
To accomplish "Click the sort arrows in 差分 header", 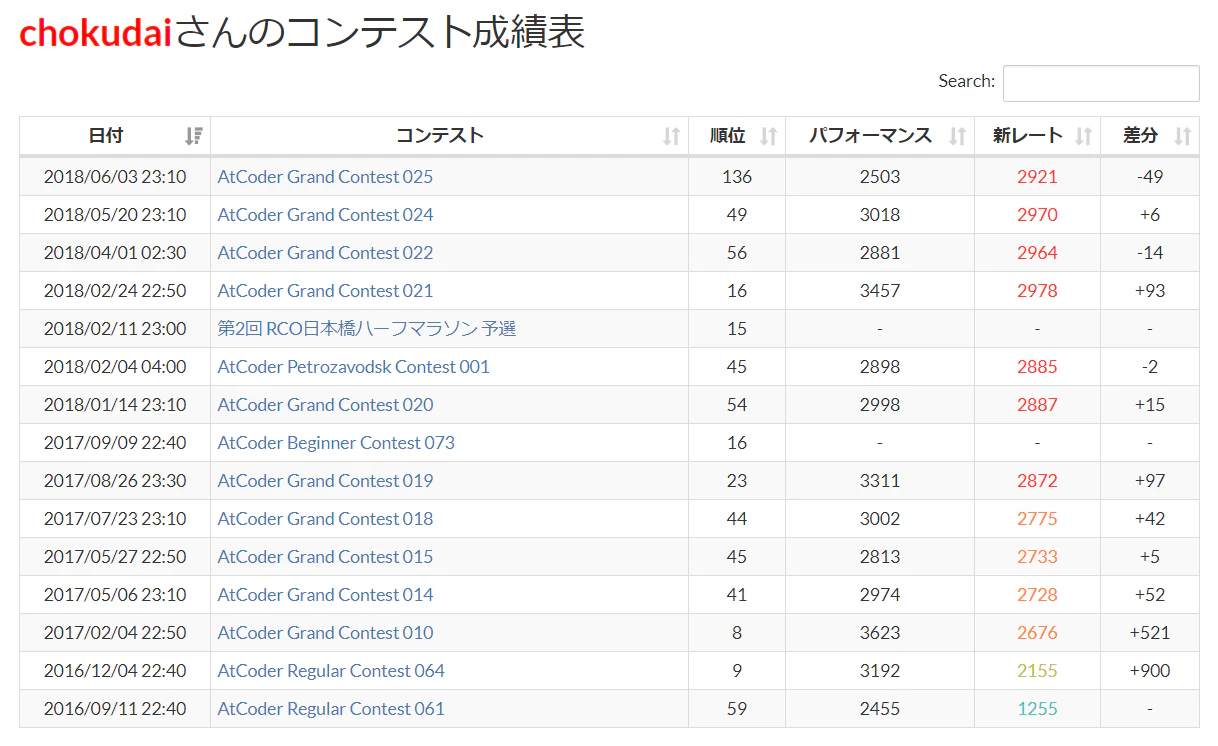I will click(x=1183, y=136).
